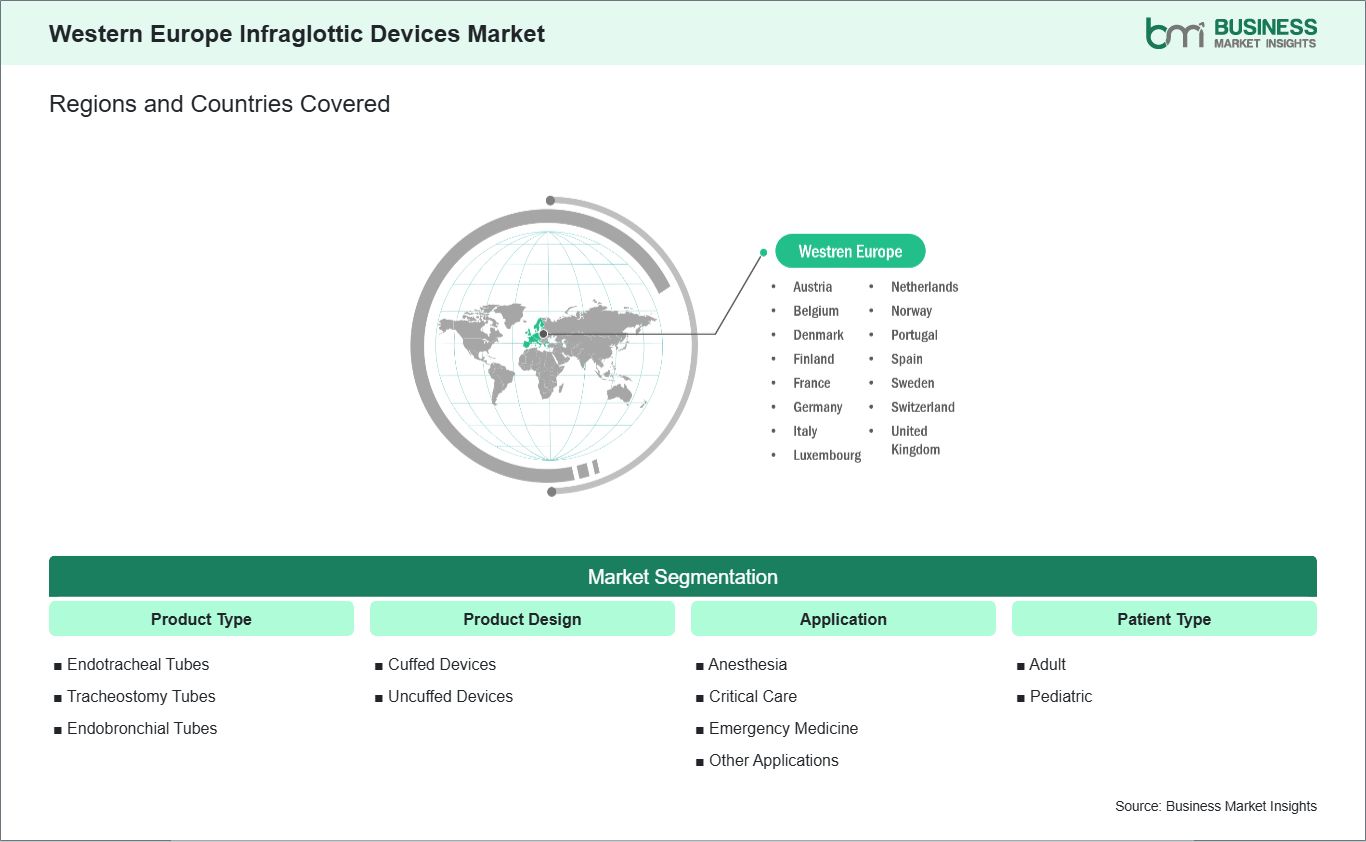The image size is (1366, 842).
Task: Click the Other Applications item
Action: point(774,760)
